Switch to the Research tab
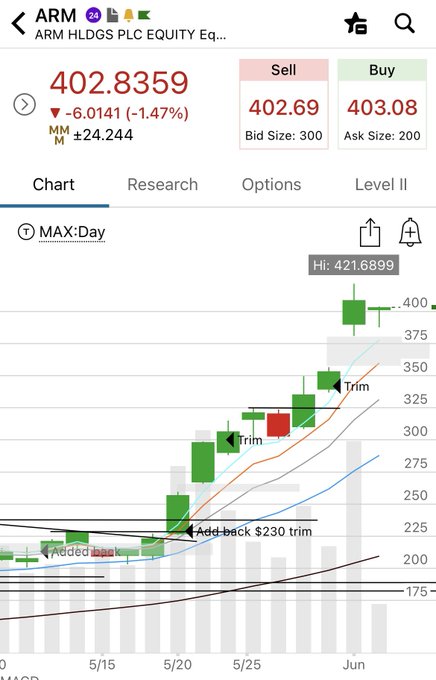The height and width of the screenshot is (680, 436). [x=163, y=185]
